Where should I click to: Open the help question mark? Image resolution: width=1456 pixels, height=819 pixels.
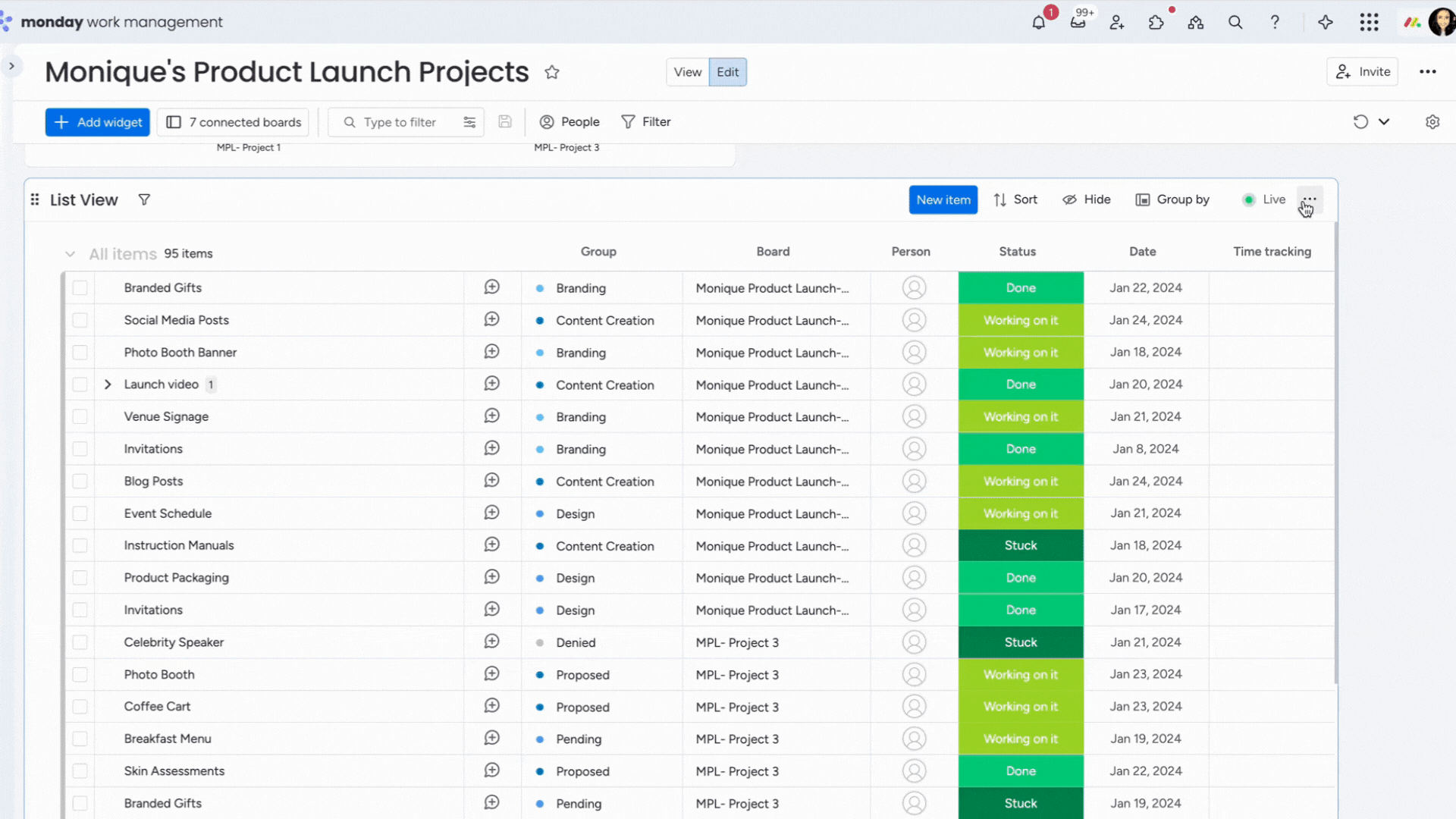pos(1275,23)
